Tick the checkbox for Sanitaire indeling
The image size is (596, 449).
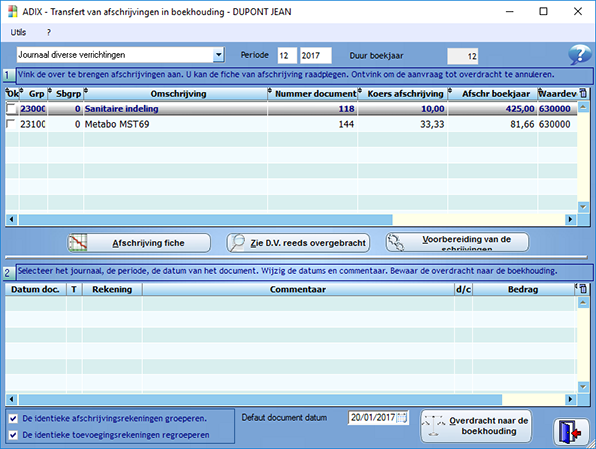tap(11, 109)
